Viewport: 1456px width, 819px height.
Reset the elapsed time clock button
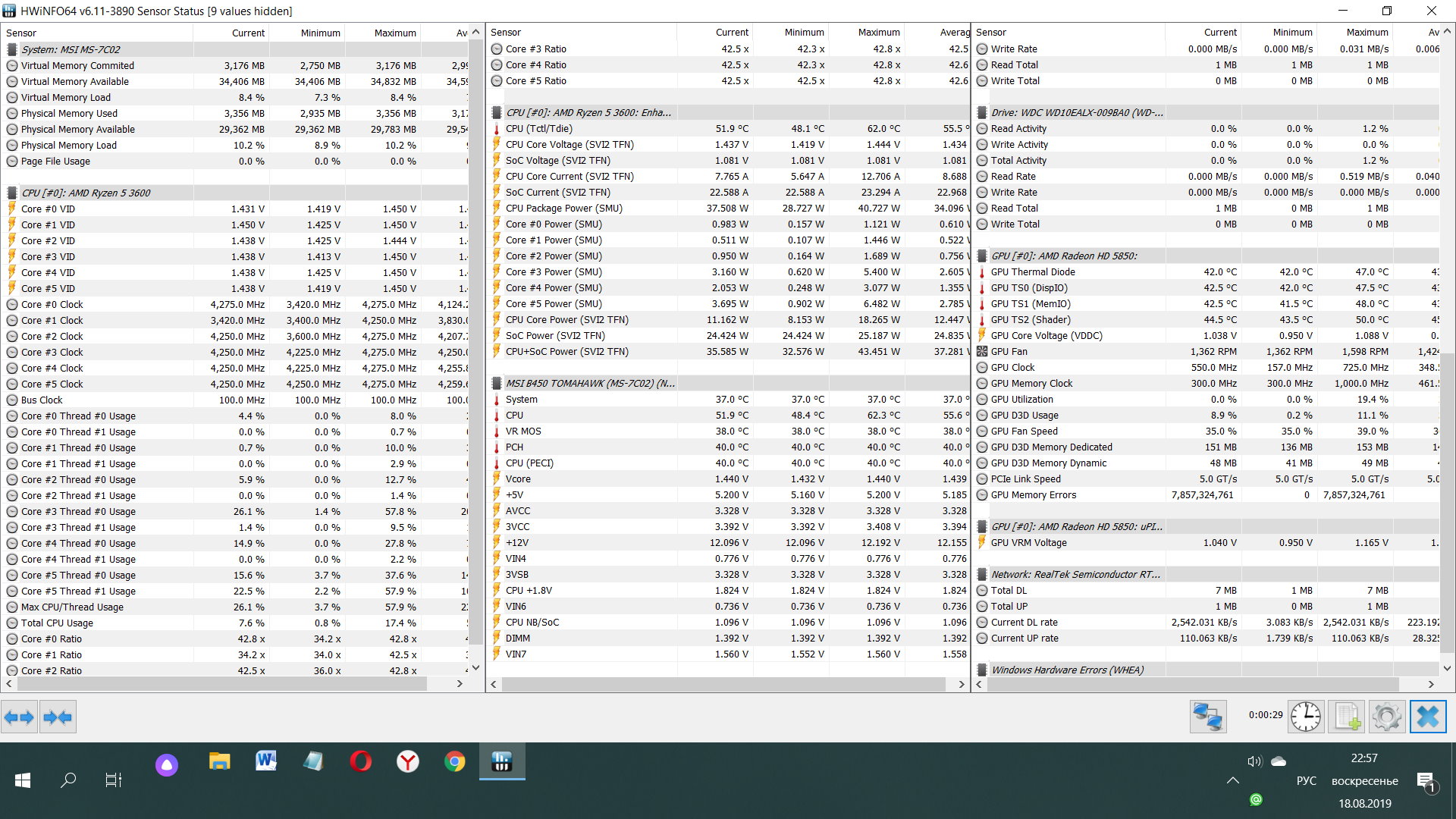click(1306, 717)
